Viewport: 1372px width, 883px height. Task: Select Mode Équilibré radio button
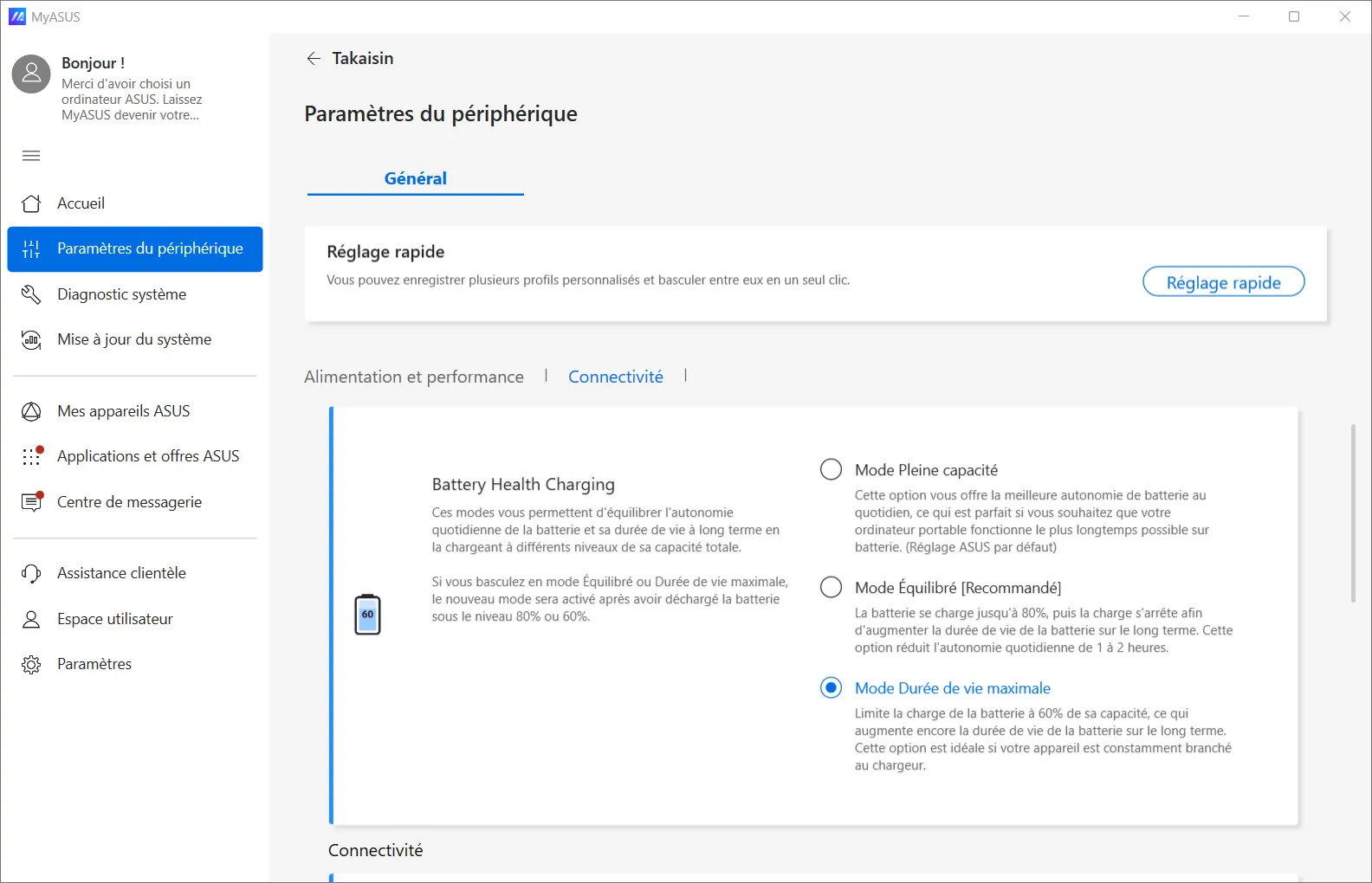(x=831, y=587)
